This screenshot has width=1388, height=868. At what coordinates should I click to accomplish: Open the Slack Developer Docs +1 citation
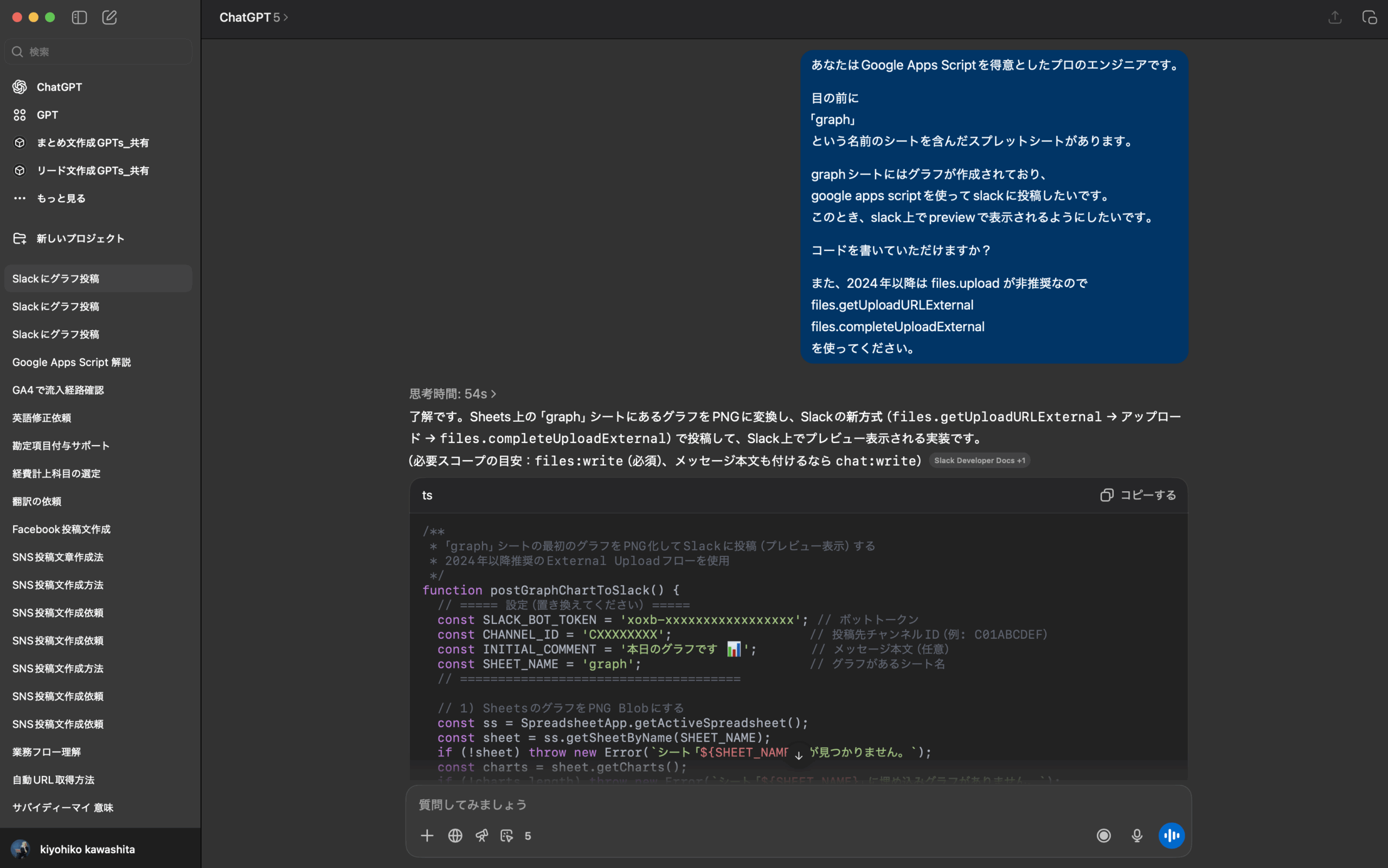click(979, 460)
